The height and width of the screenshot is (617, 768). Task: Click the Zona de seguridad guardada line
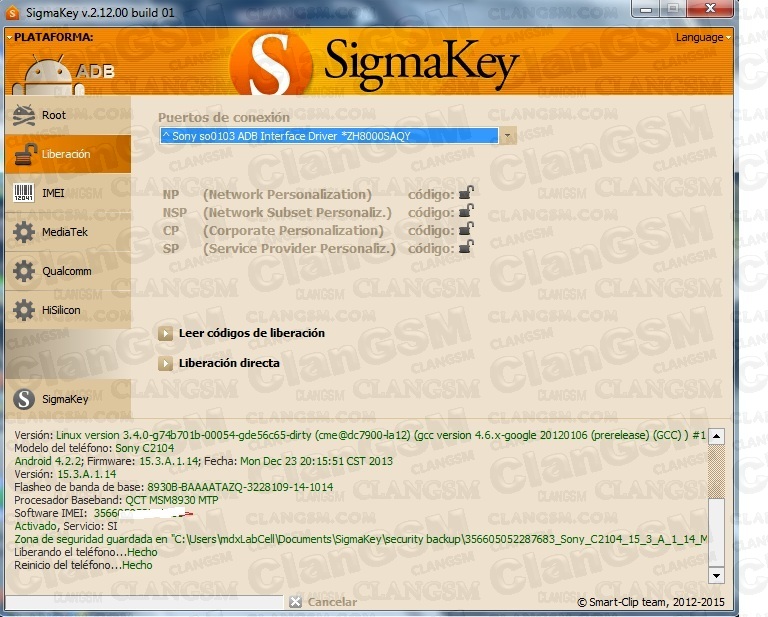point(360,539)
